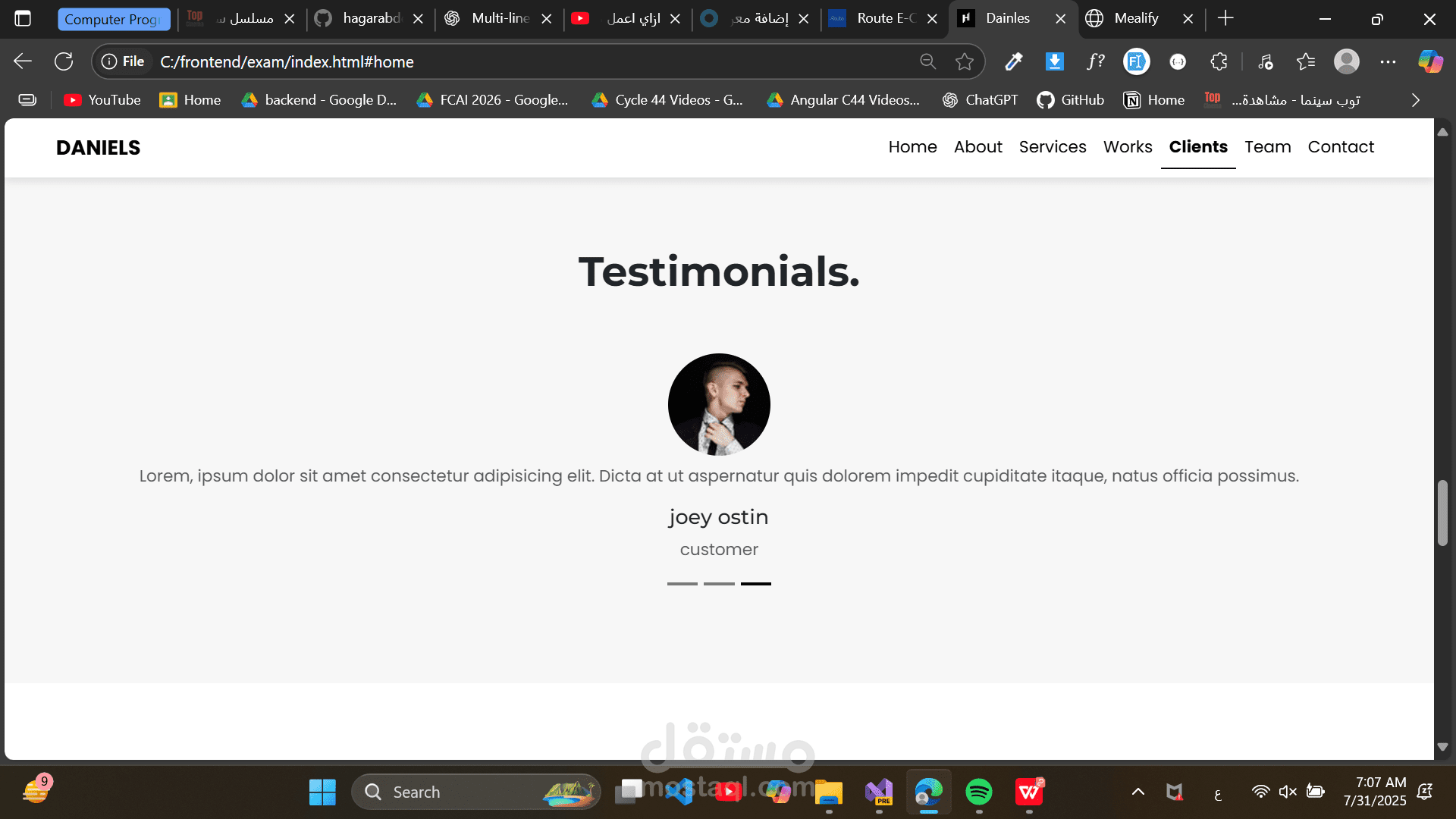Go to the Team section
This screenshot has height=819, width=1456.
pos(1267,147)
